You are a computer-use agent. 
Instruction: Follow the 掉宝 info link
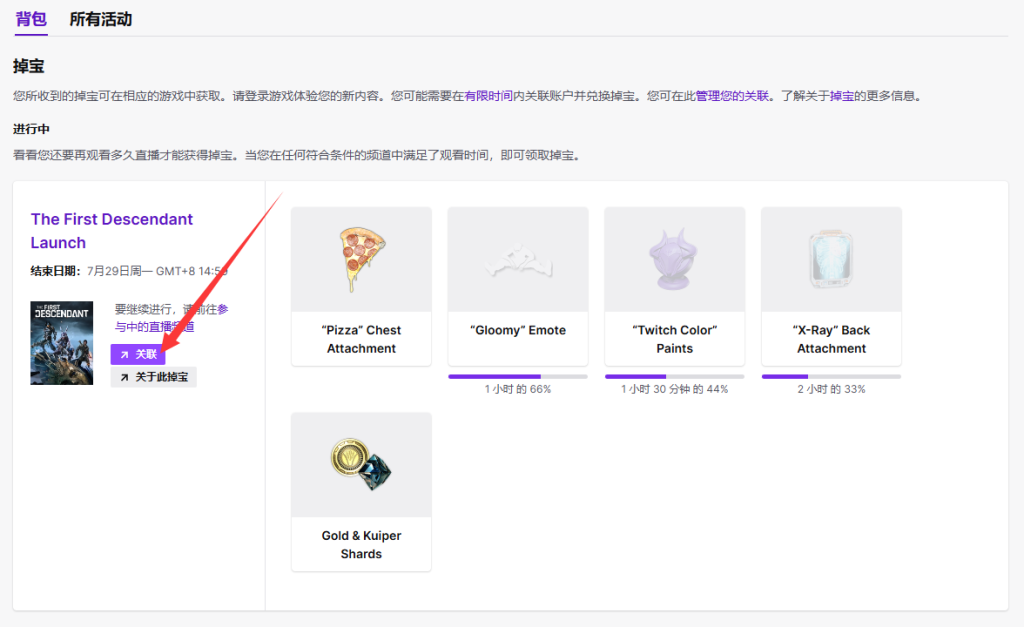click(842, 96)
